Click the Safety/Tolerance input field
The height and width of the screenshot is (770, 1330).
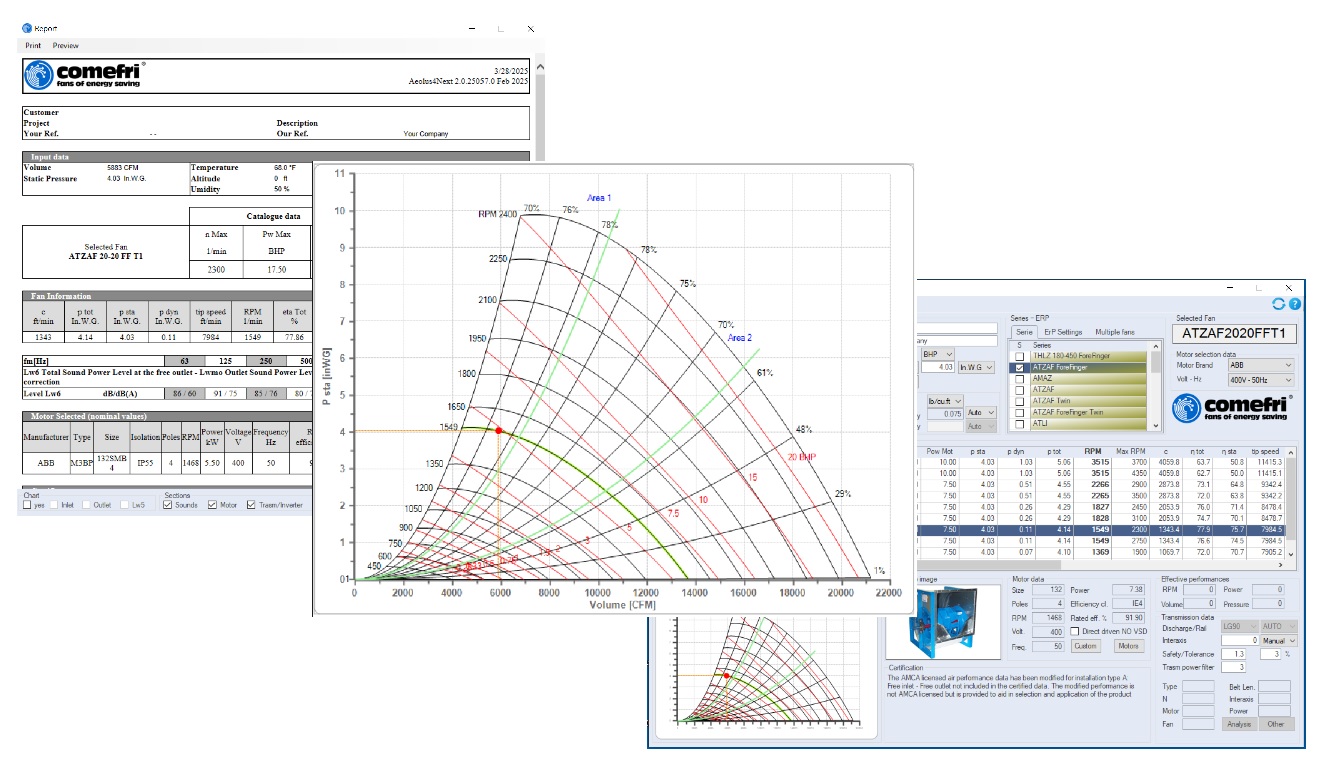[1233, 654]
